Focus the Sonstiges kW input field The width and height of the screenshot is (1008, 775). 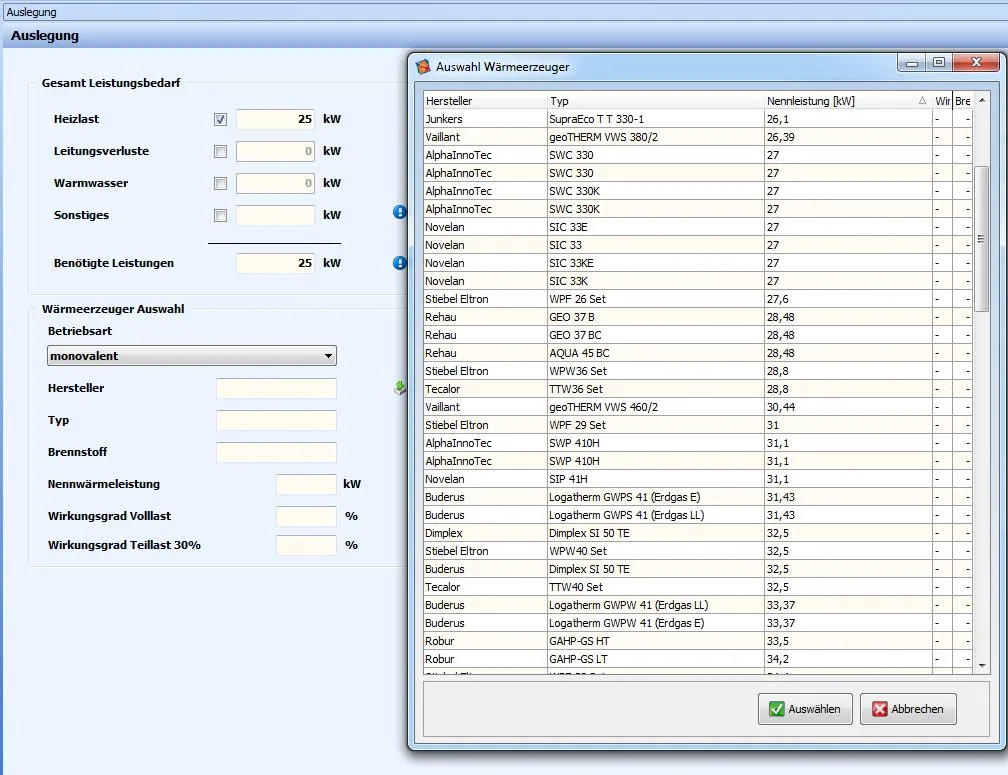click(x=275, y=215)
